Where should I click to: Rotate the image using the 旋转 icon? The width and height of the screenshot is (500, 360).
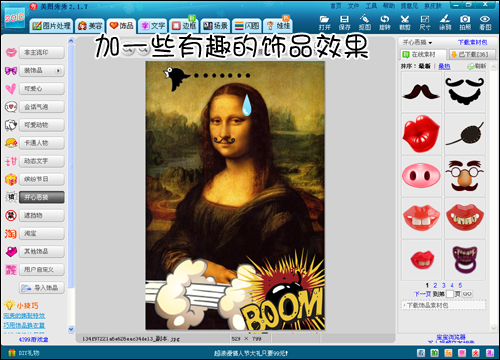tap(385, 23)
